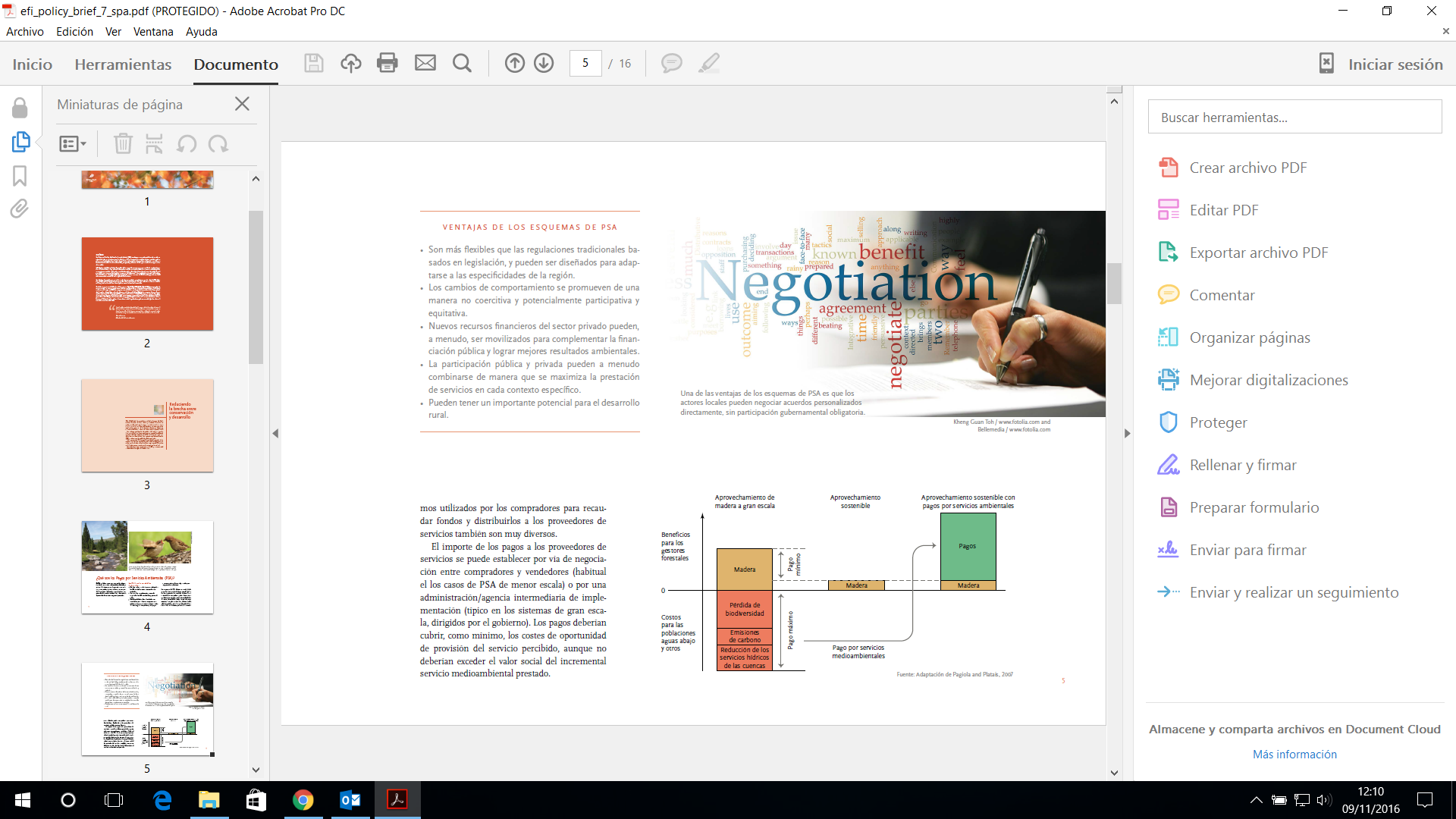
Task: Open thumbnail options dropdown menu
Action: click(73, 143)
